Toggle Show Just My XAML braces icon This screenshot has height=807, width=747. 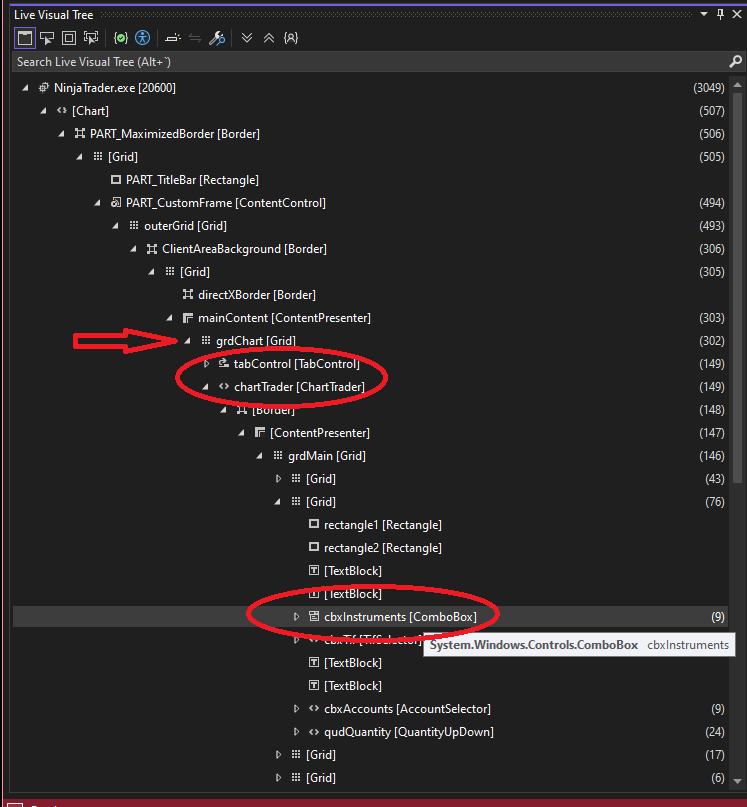pyautogui.click(x=290, y=38)
